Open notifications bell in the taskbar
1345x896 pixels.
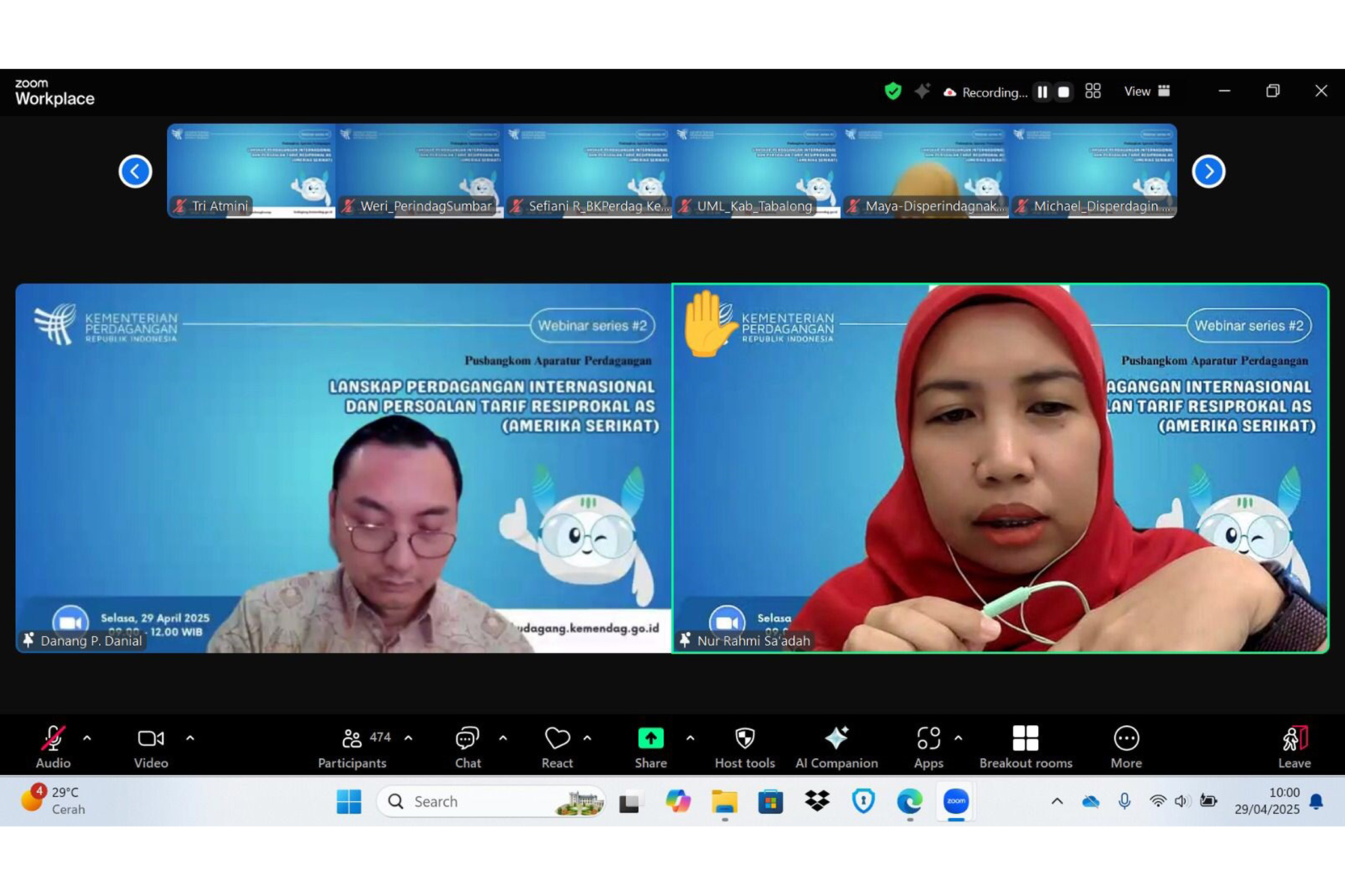click(1316, 801)
